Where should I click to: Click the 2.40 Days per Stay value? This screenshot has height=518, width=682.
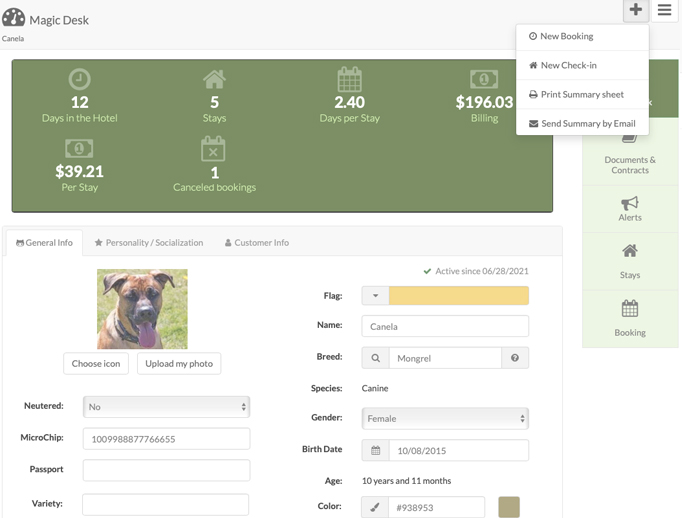click(350, 102)
